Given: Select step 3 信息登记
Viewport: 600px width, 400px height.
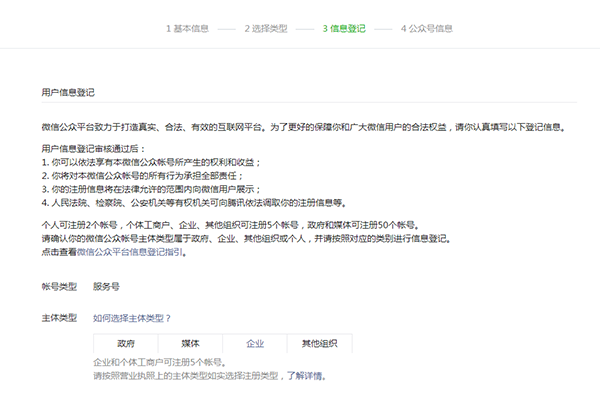Looking at the screenshot, I should (x=344, y=29).
